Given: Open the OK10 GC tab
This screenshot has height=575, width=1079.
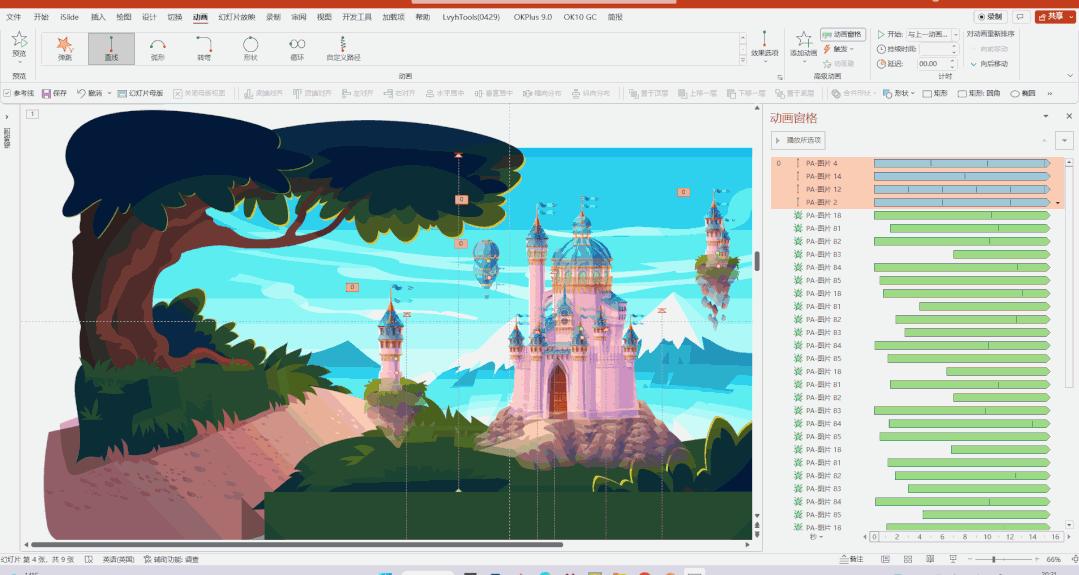Looking at the screenshot, I should (580, 17).
